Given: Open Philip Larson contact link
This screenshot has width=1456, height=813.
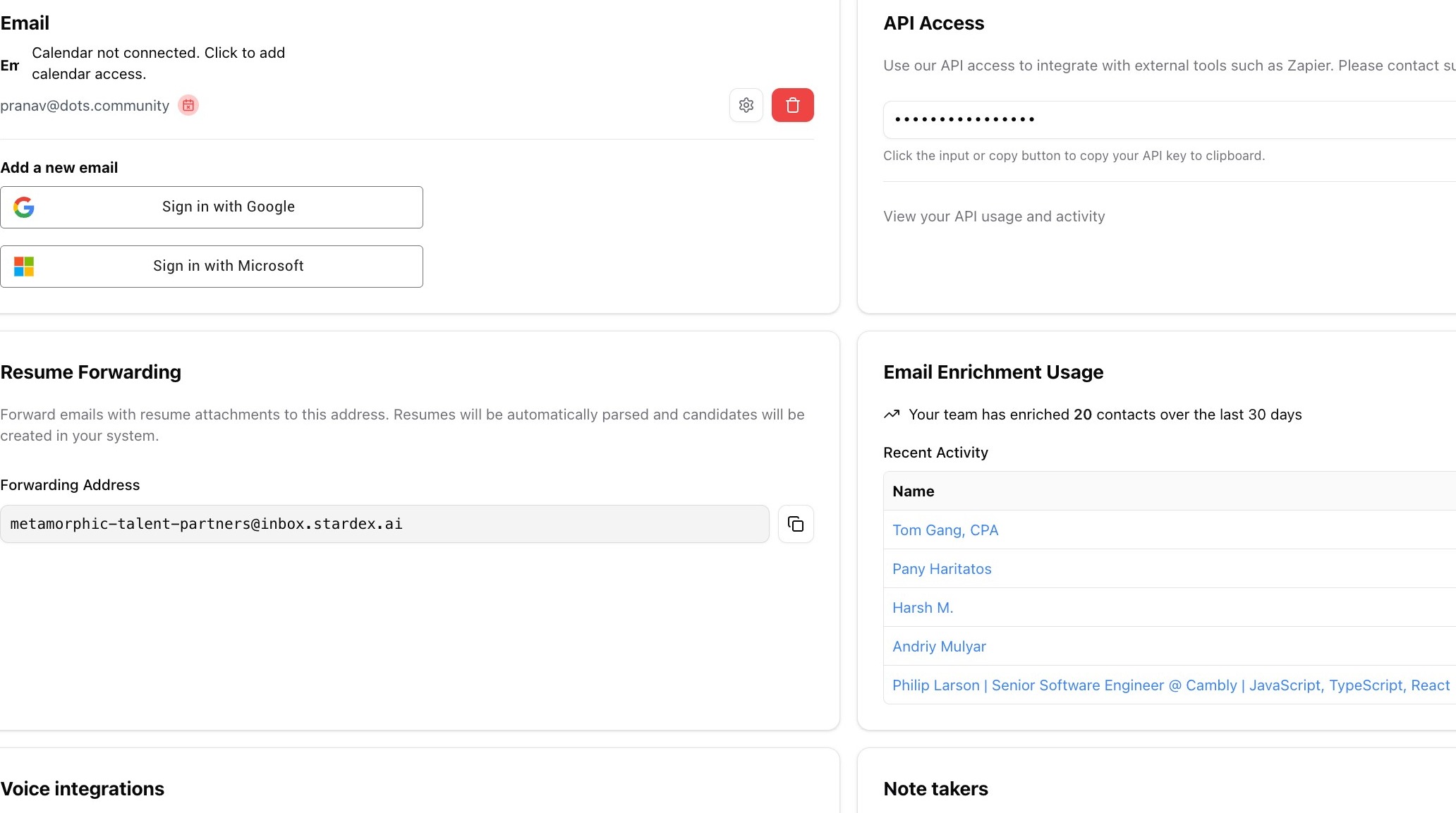Looking at the screenshot, I should click(1170, 685).
